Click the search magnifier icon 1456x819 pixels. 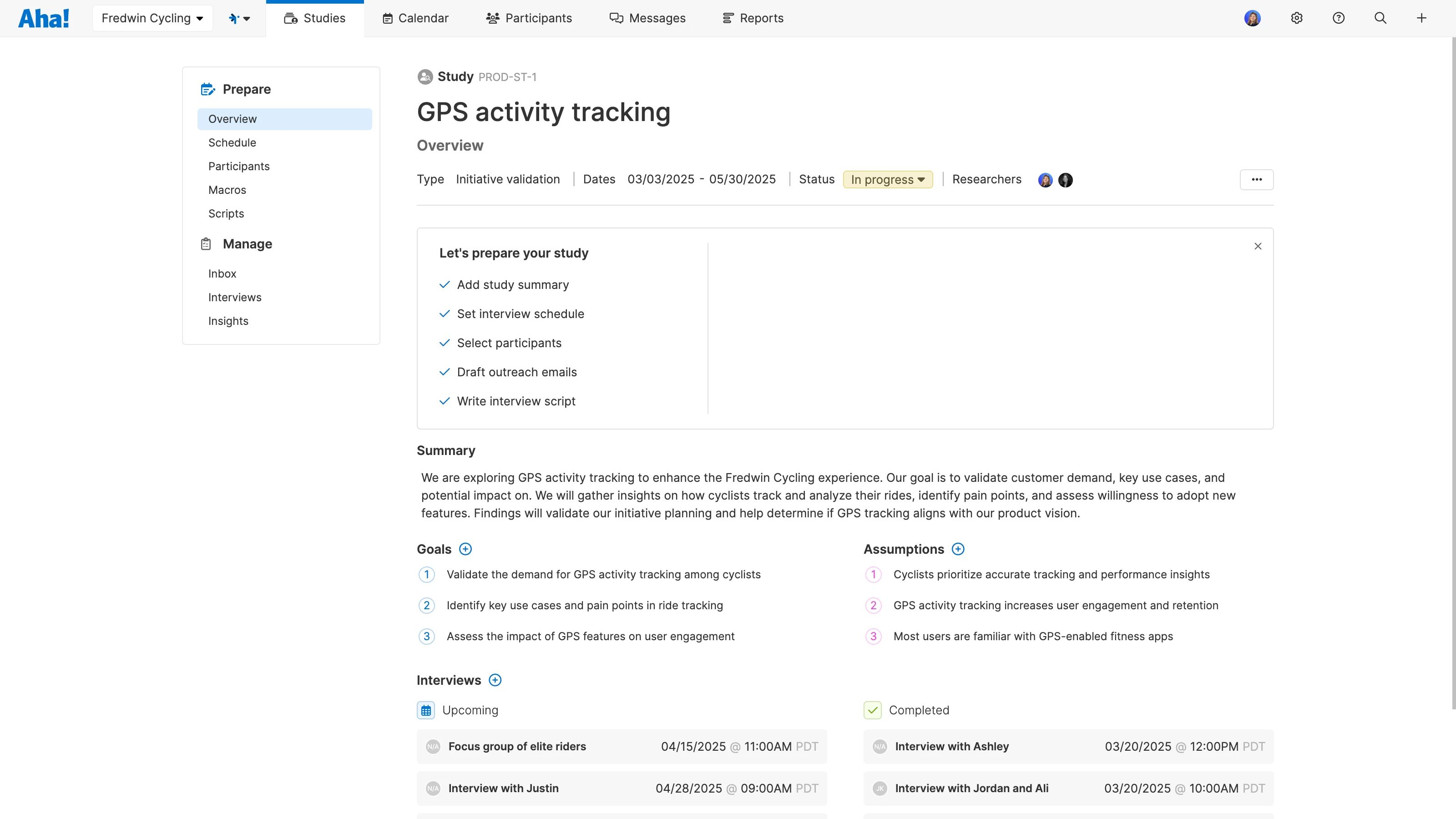[x=1380, y=18]
